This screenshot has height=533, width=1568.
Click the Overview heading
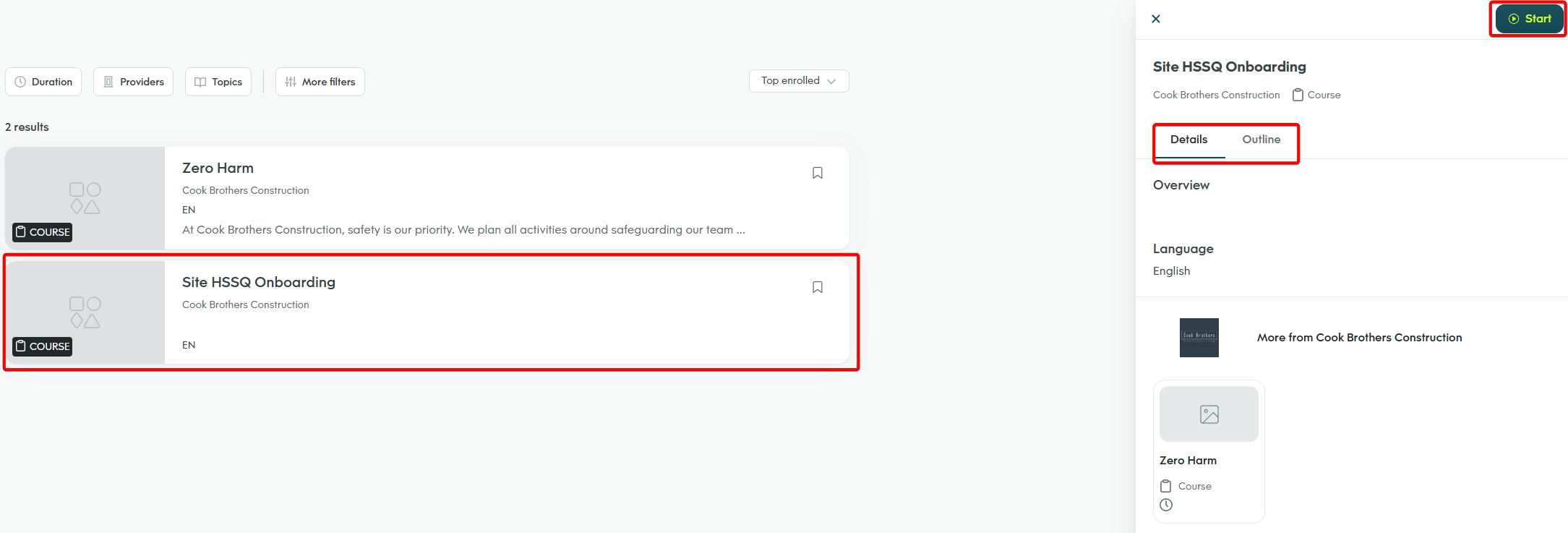pos(1181,185)
